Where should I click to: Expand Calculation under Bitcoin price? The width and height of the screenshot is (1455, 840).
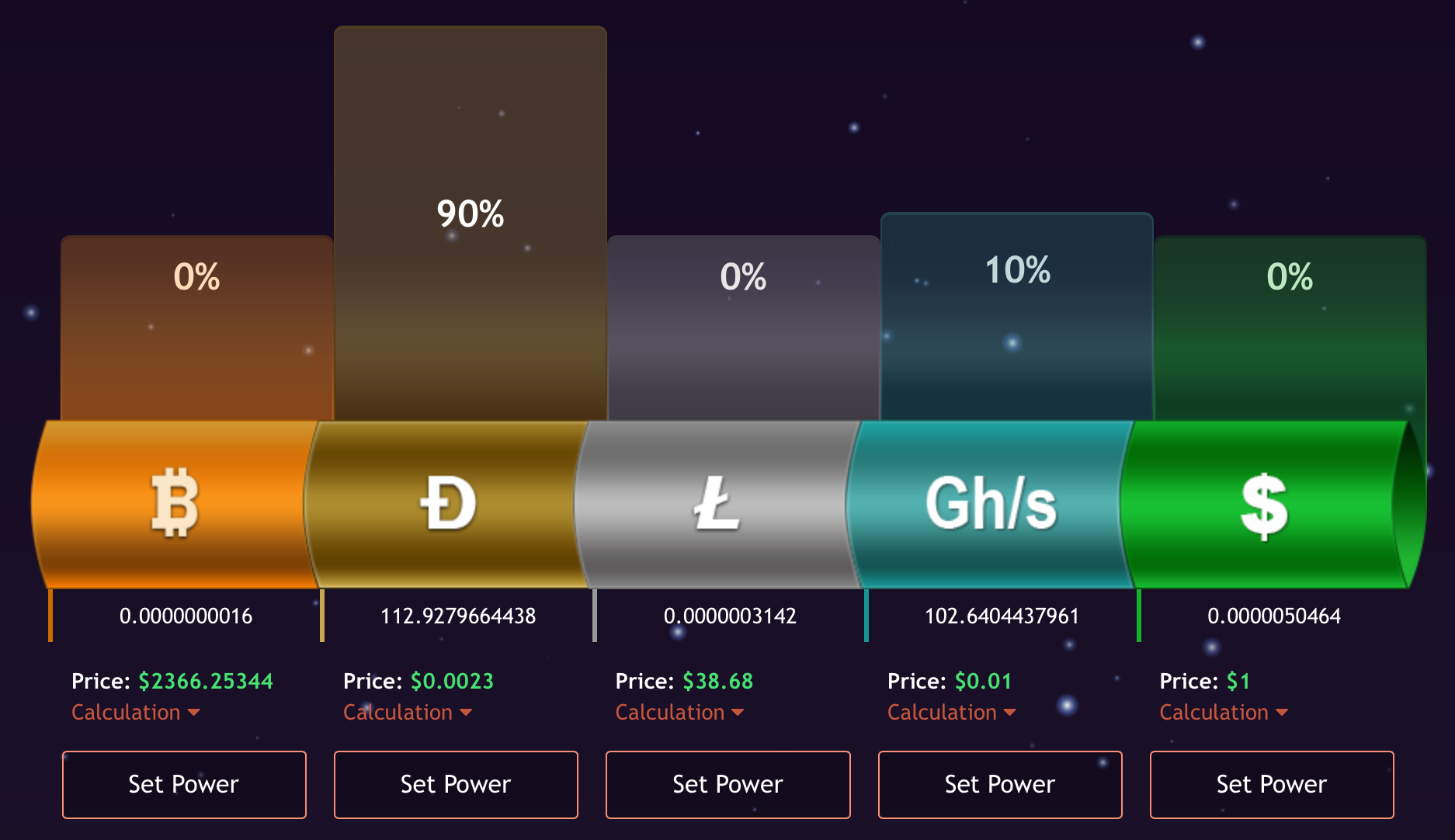click(x=136, y=712)
